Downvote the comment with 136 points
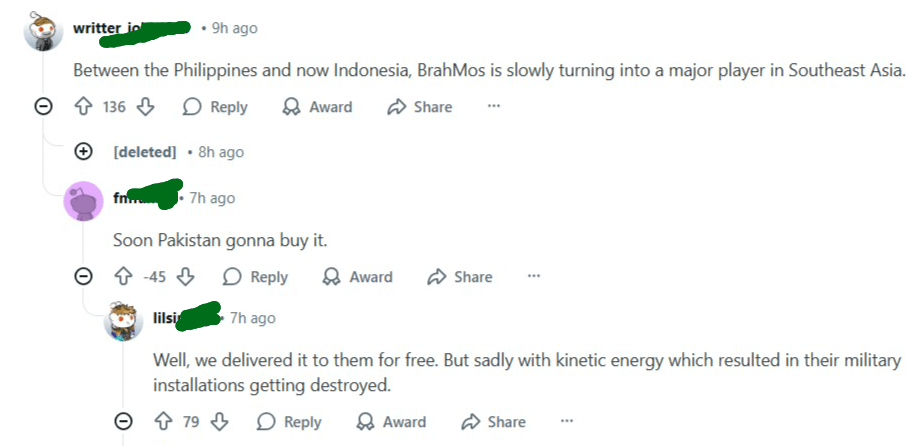The height and width of the screenshot is (446, 906). (x=146, y=107)
